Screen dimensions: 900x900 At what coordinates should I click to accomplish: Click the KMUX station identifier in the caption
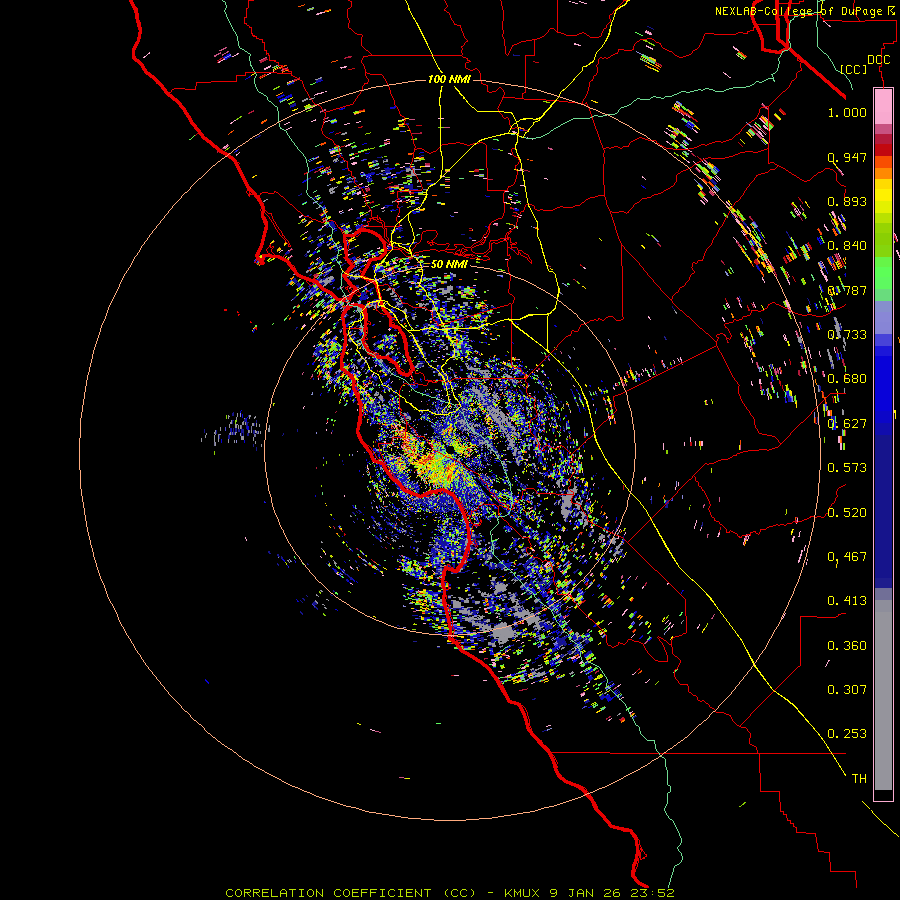[x=522, y=893]
